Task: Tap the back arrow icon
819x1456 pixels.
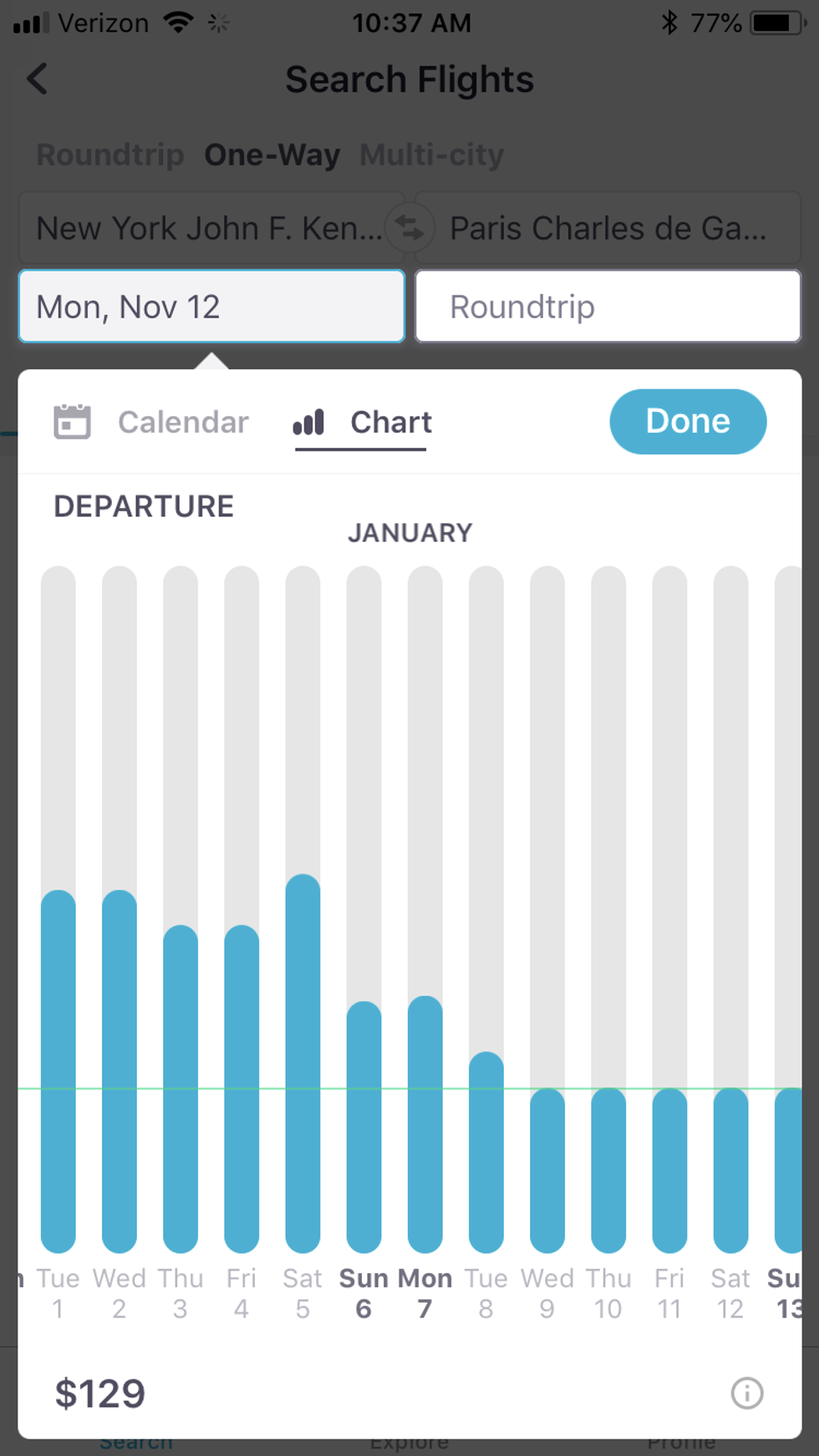Action: click(x=38, y=79)
